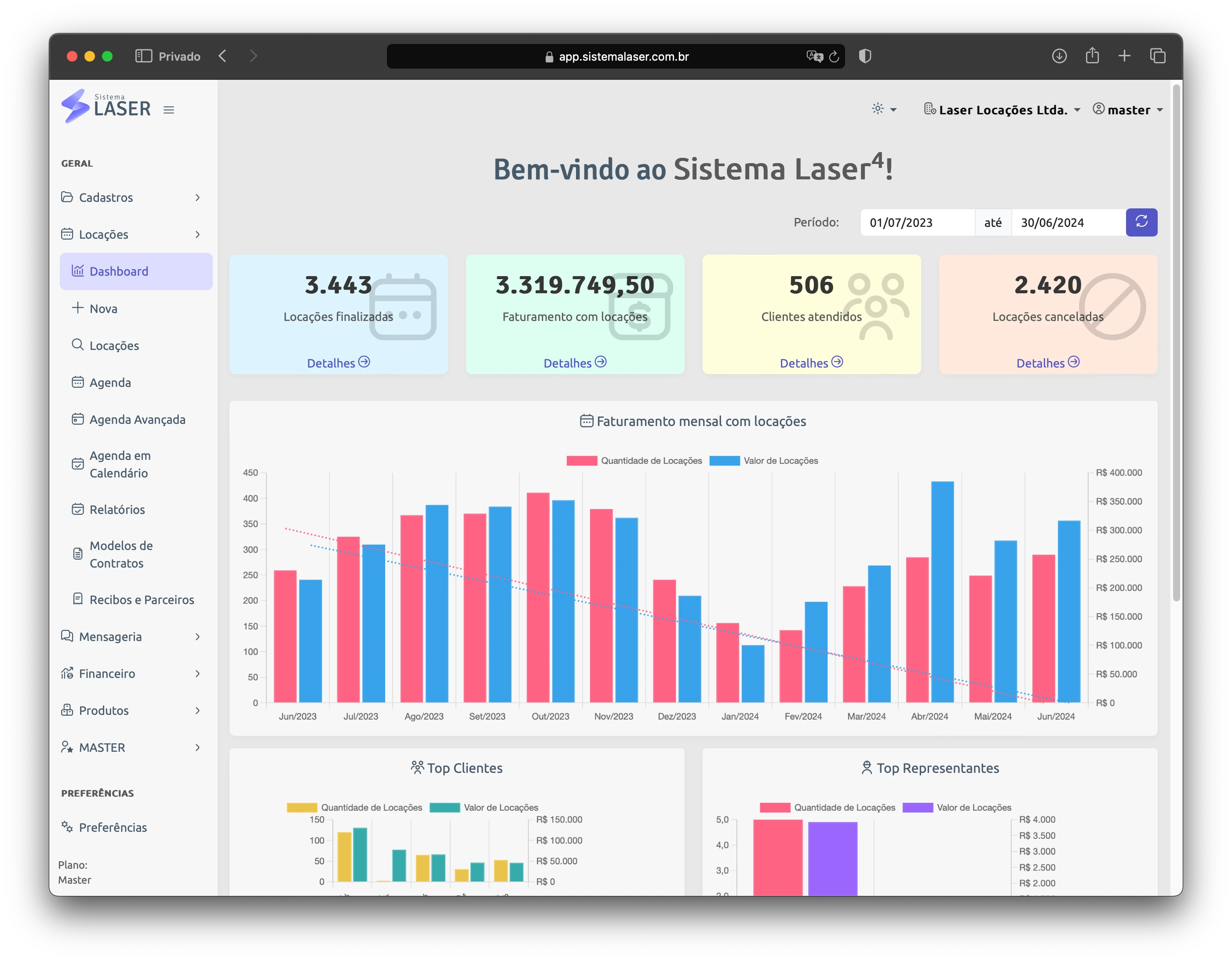Open Modelos de Contratos item
1232x961 pixels.
[x=136, y=554]
